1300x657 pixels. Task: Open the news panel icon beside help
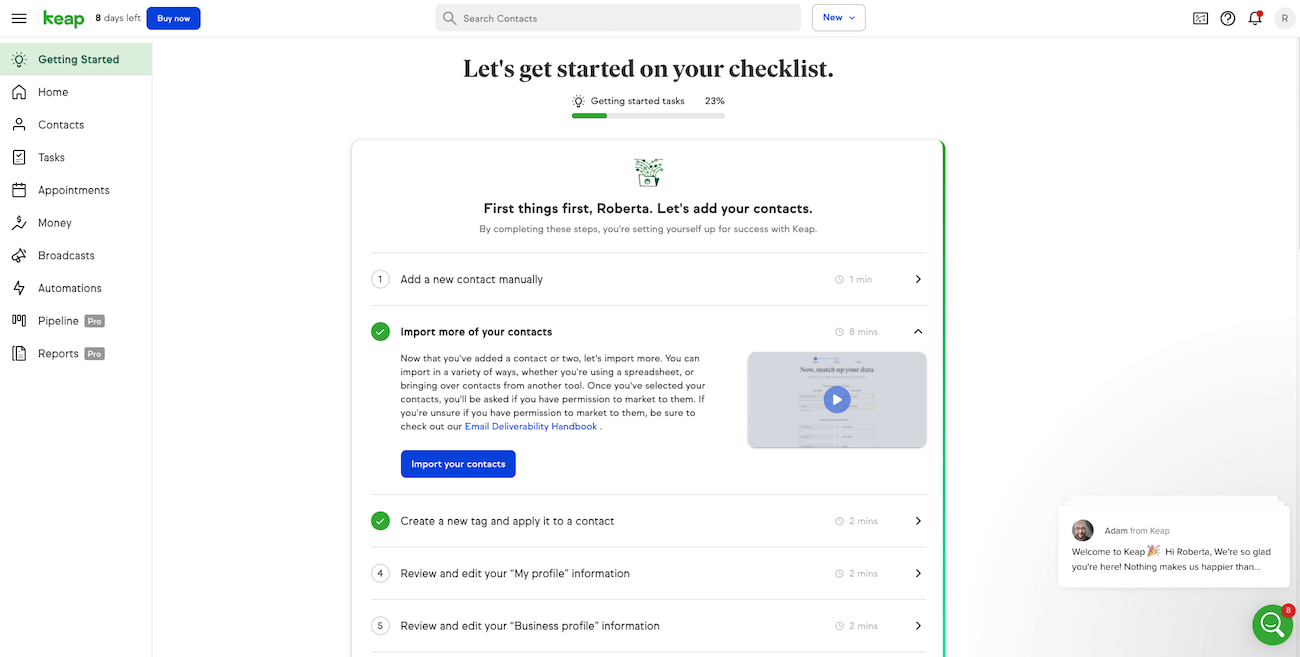[x=1201, y=18]
